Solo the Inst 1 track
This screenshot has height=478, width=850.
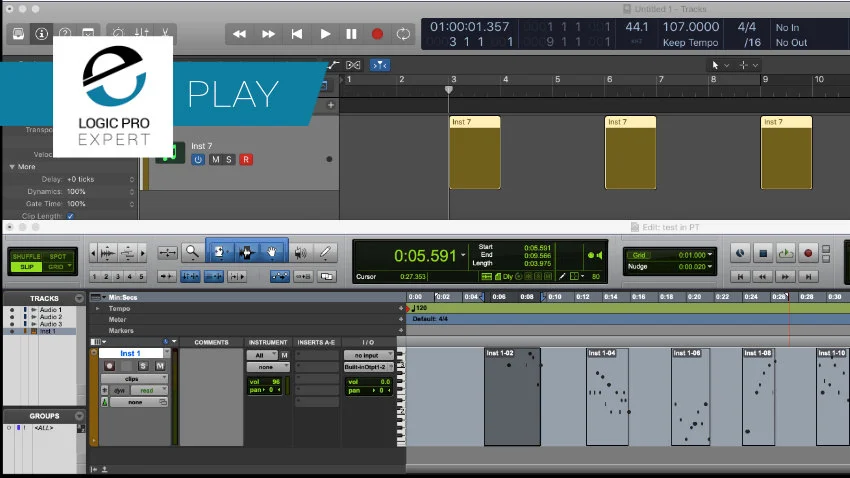tap(143, 366)
